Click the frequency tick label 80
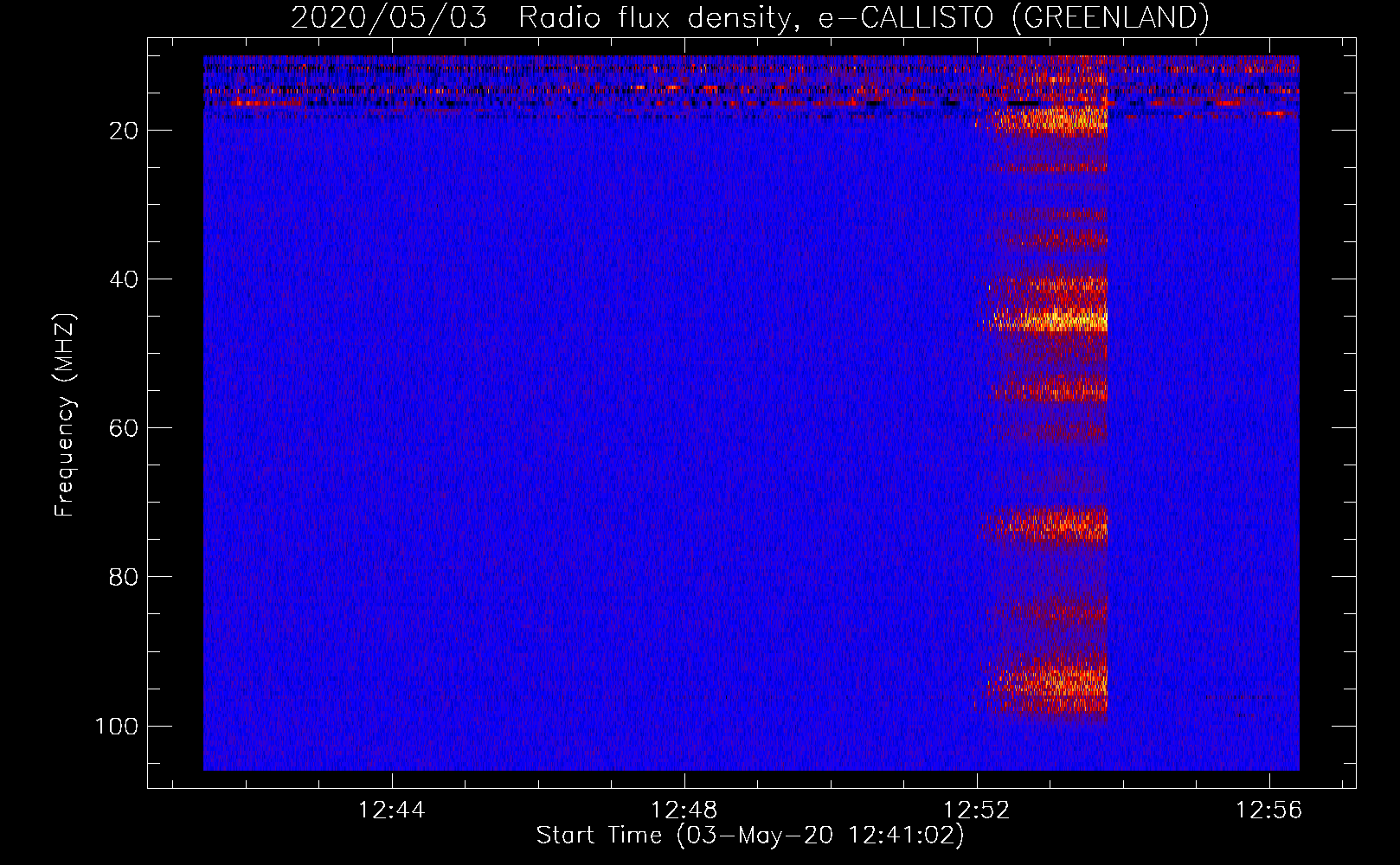Screen dimensions: 1400x865 (124, 577)
